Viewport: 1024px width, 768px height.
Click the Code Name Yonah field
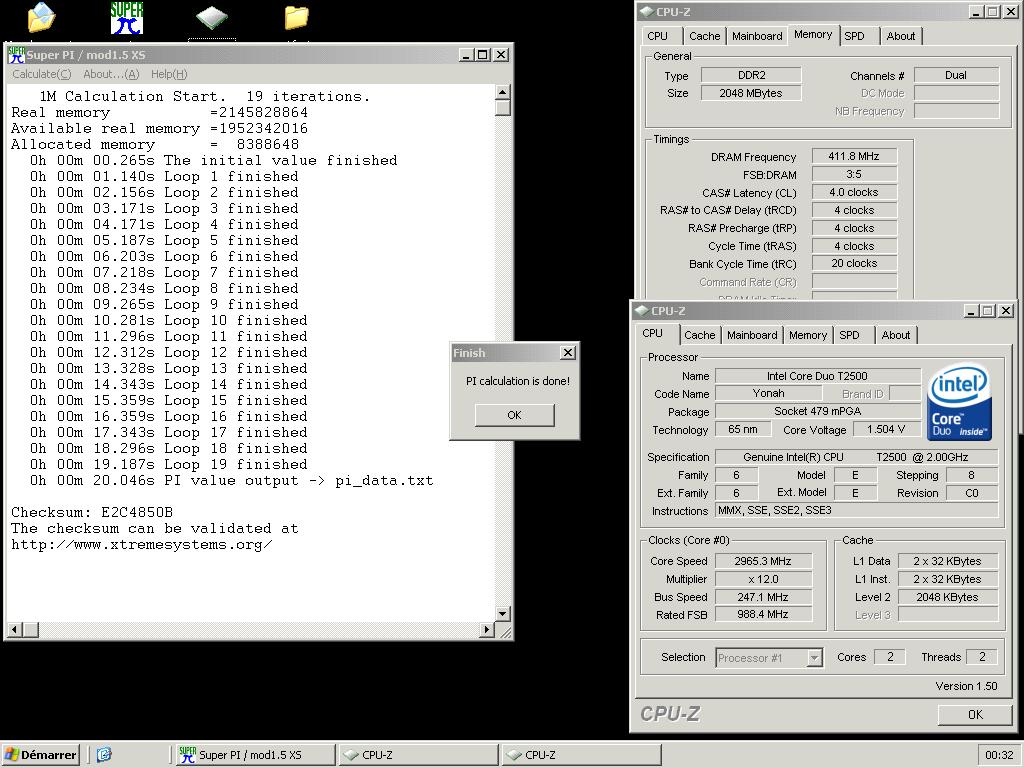tap(769, 393)
